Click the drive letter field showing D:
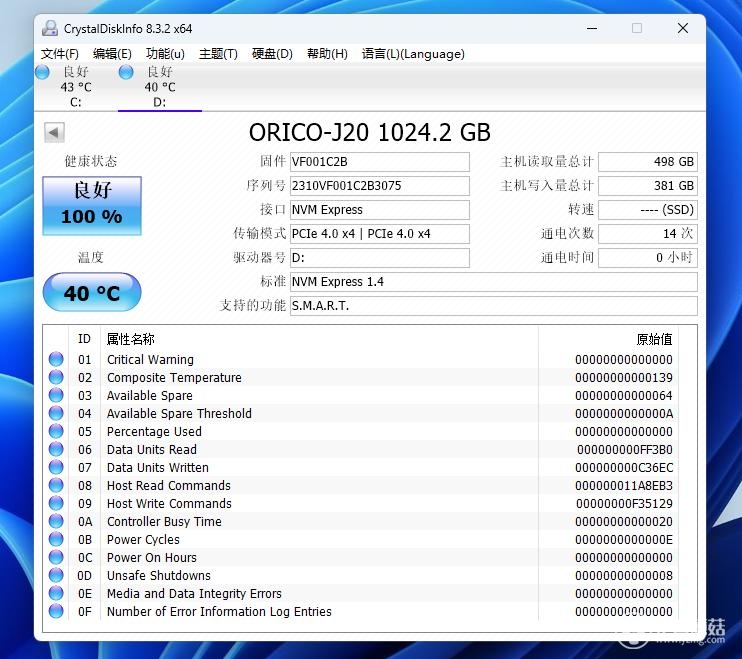 (380, 258)
